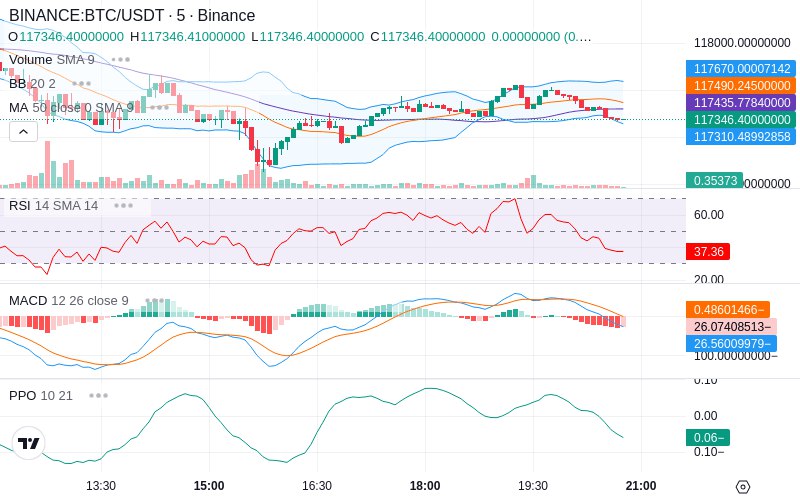Click the green 0.06 PPO value label
The image size is (800, 500).
708,438
